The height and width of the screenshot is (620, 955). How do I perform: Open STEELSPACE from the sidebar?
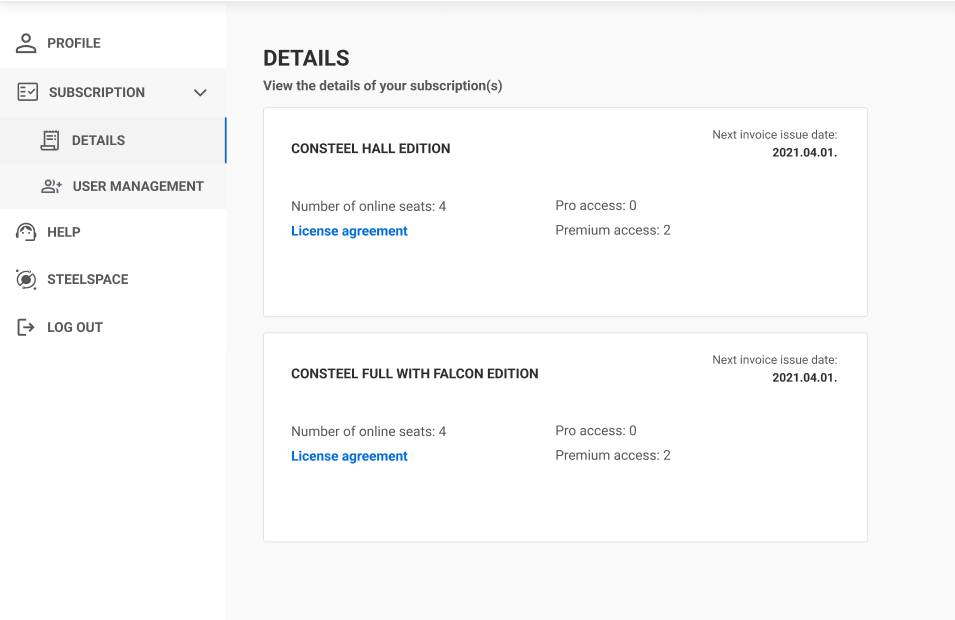point(88,280)
